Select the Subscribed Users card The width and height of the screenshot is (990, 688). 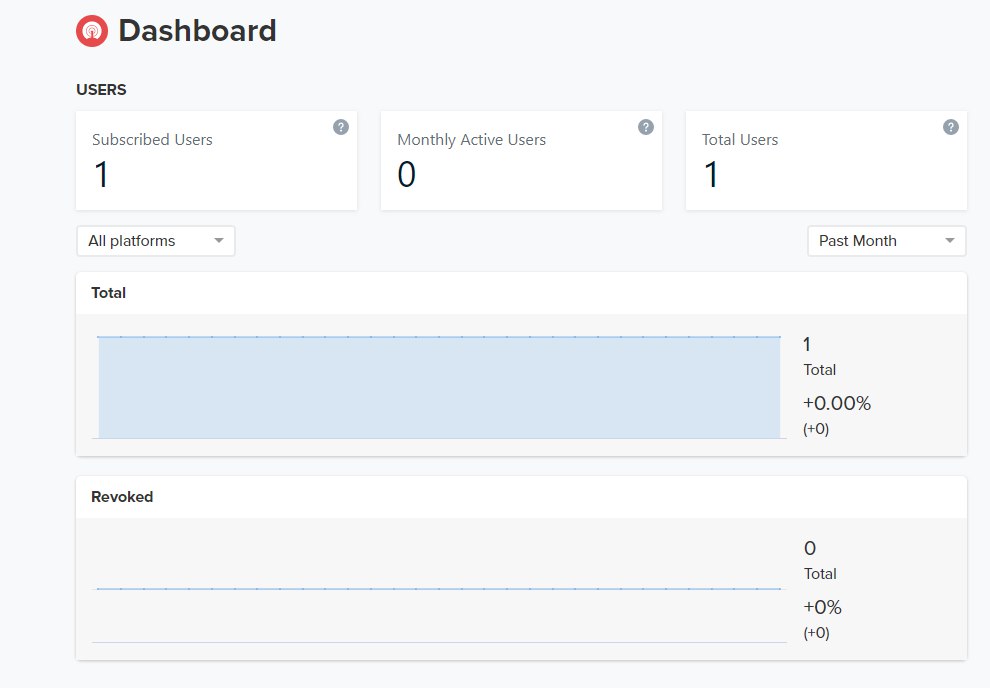point(217,160)
